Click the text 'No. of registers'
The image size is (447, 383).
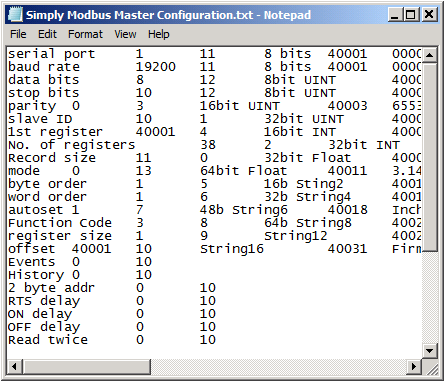[x=72, y=145]
